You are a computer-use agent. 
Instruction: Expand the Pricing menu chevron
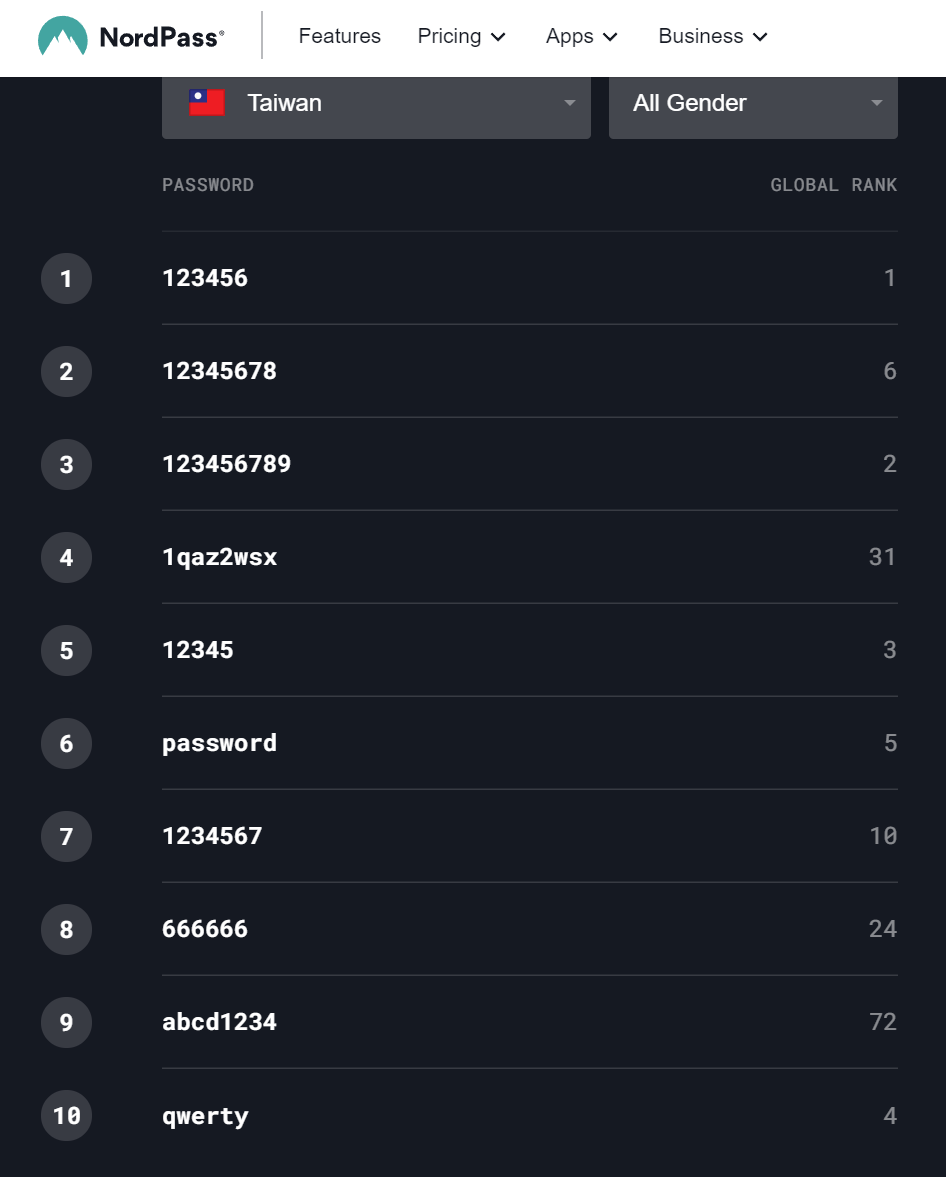click(499, 37)
